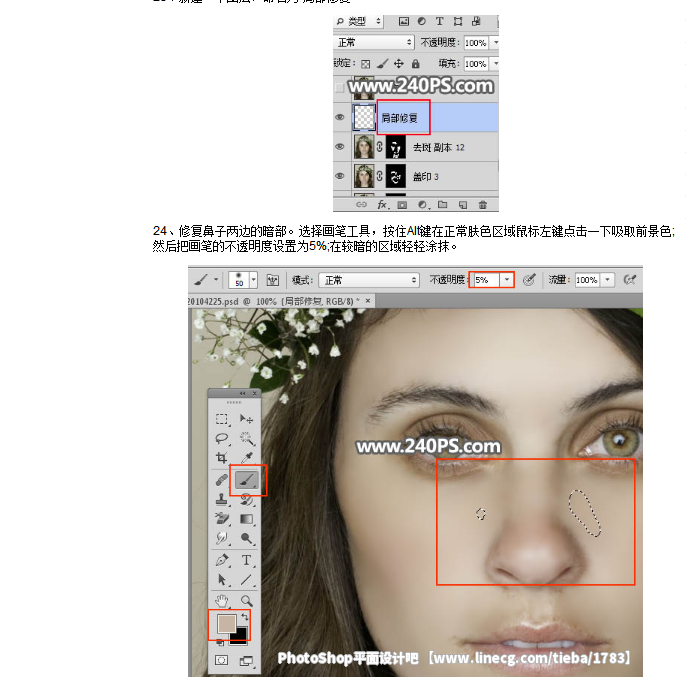The height and width of the screenshot is (677, 686).
Task: Hide the 盖印 3 layer
Action: 340,176
